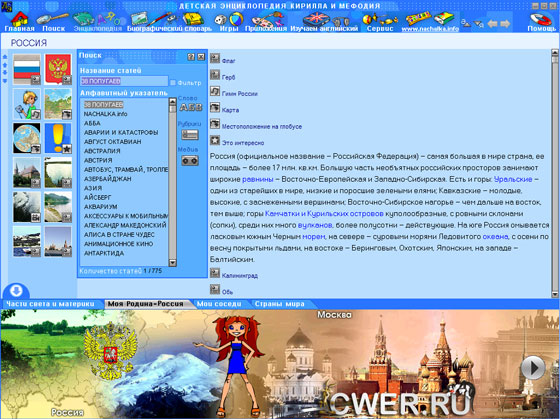Select the Слово ABB search mode
This screenshot has width=560, height=419.
190,107
